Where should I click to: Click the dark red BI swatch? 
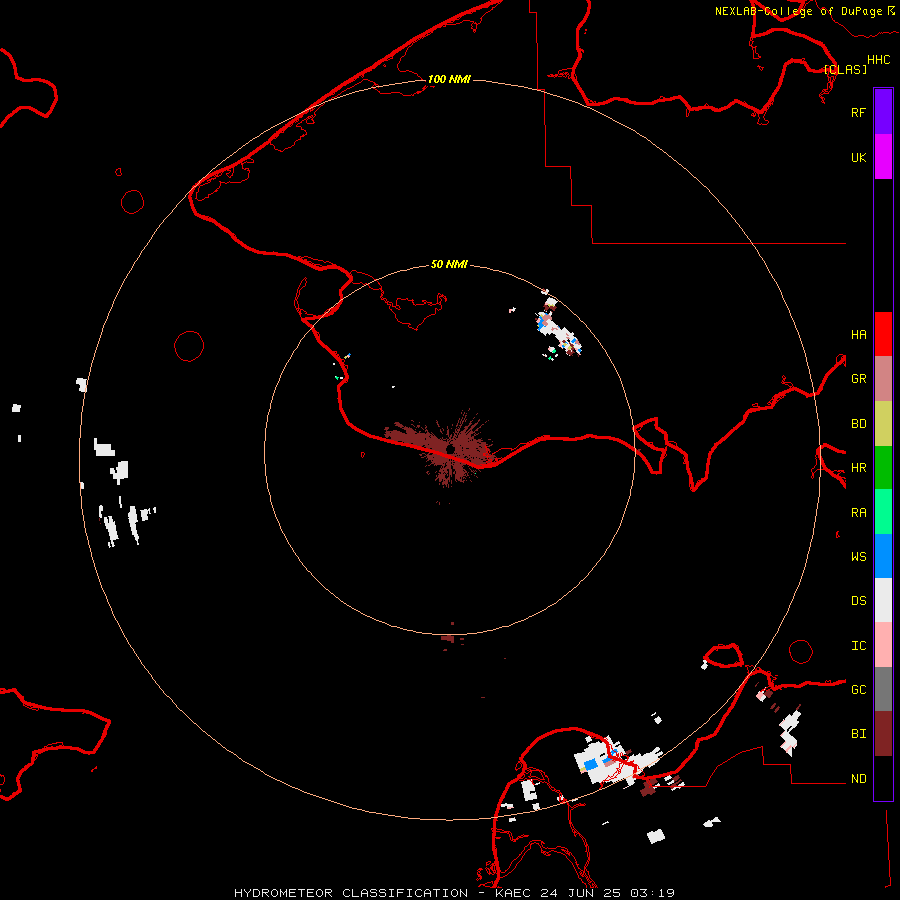pyautogui.click(x=883, y=734)
